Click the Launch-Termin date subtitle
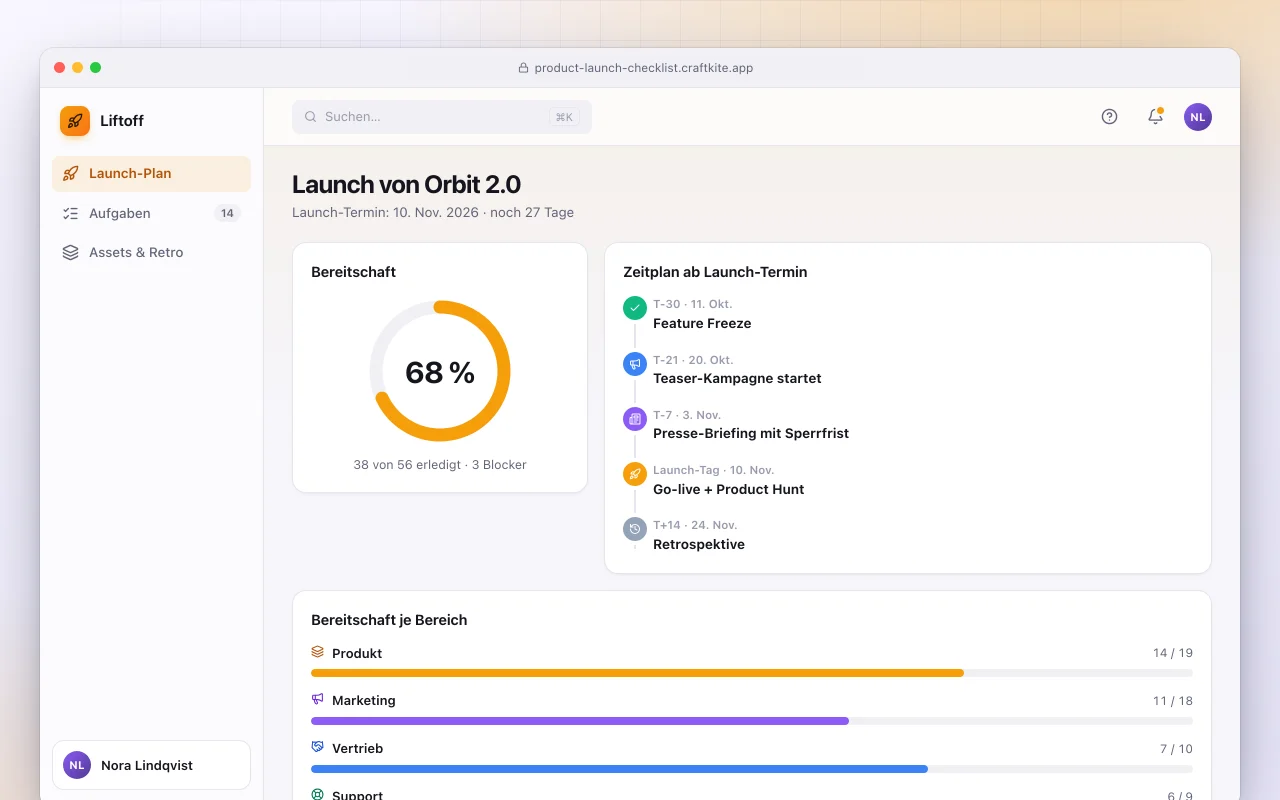Screen dimensions: 1280x800 [433, 212]
